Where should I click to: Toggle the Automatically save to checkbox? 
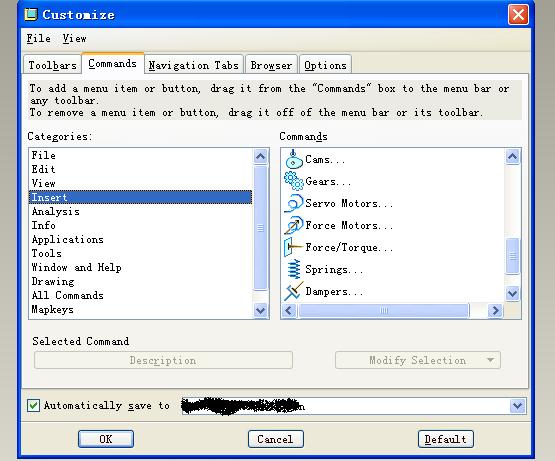pyautogui.click(x=33, y=405)
